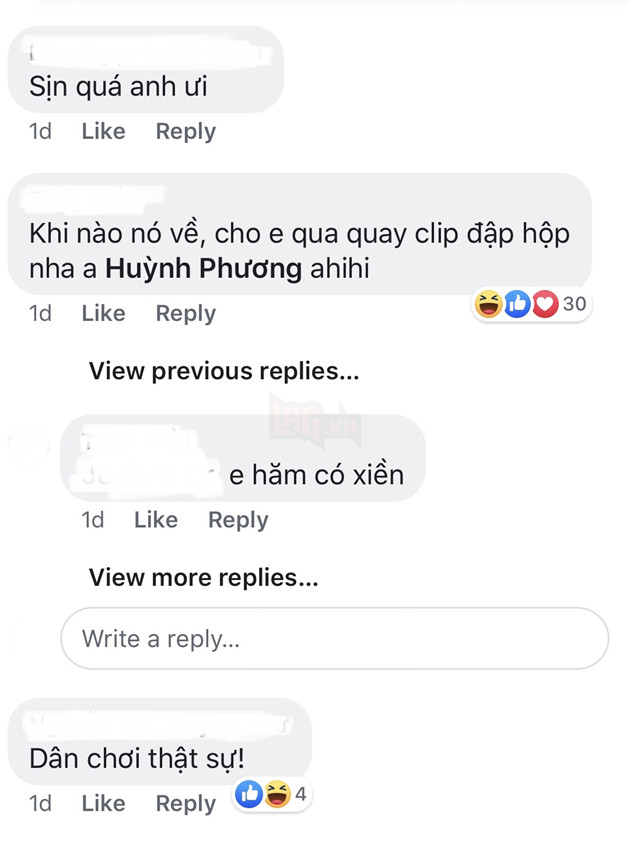Screen dimensions: 630x842
Task: Reply to the 'Dân chơi thật sự!' comment
Action: 184,803
